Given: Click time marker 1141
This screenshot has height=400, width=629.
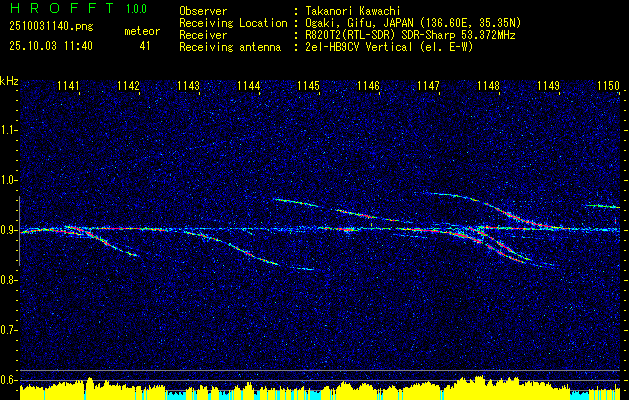Looking at the screenshot, I should [68, 86].
